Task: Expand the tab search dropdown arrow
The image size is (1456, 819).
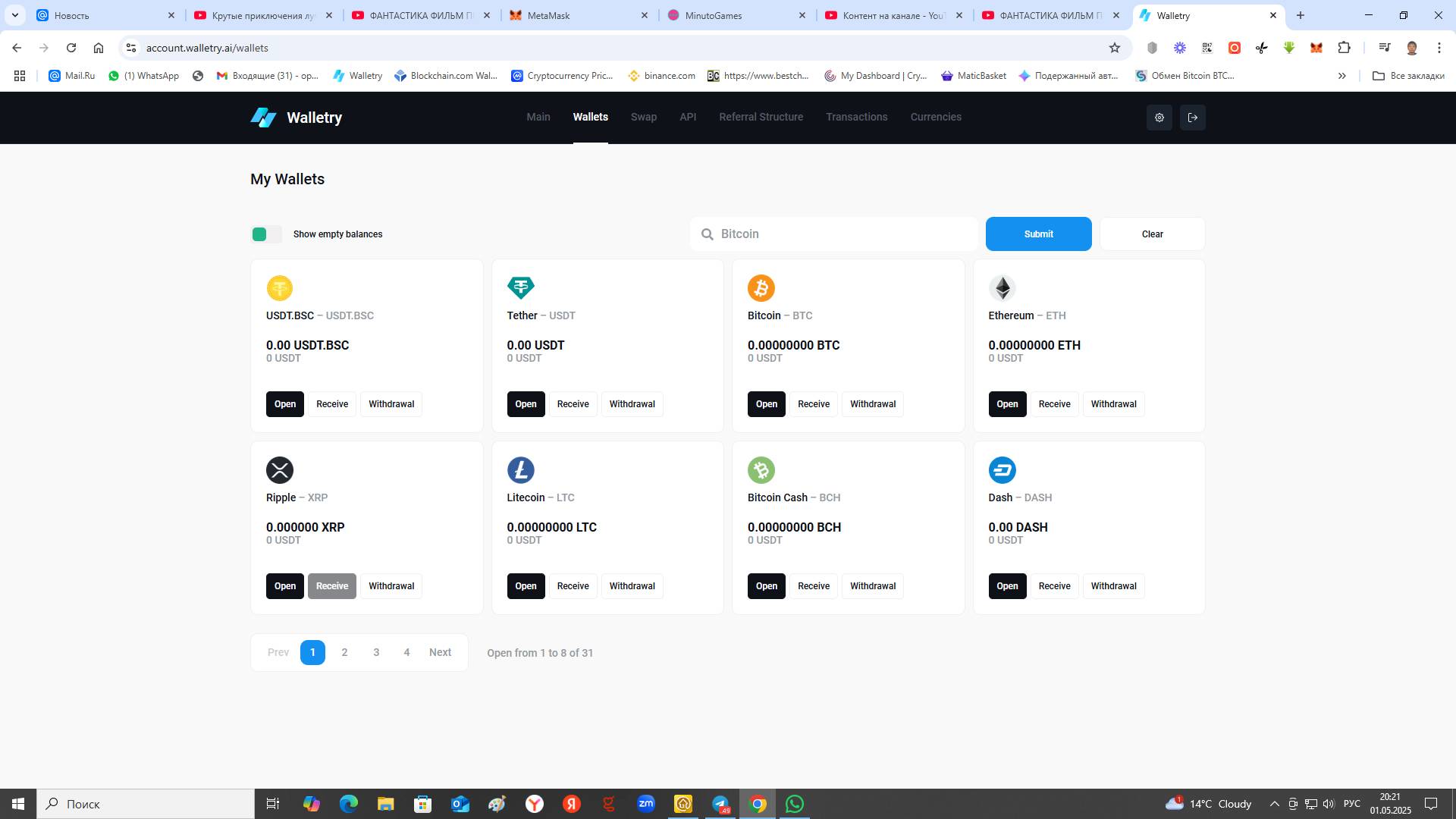Action: point(14,15)
